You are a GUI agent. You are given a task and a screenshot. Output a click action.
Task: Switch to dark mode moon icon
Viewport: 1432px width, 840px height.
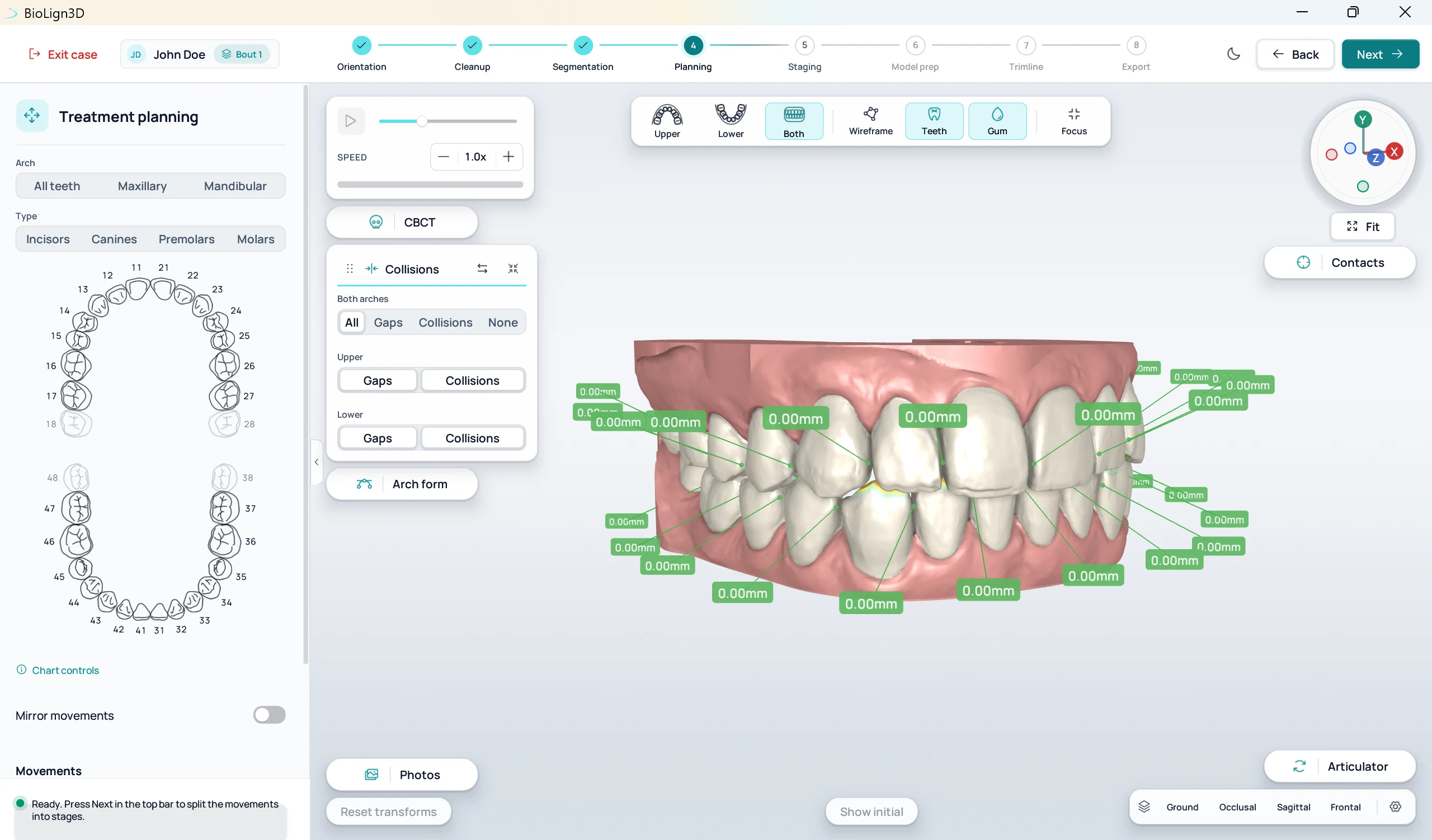click(x=1233, y=54)
